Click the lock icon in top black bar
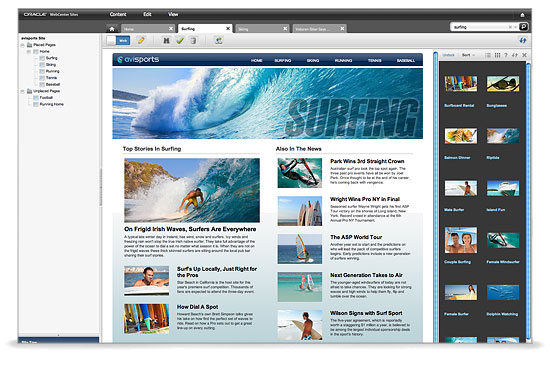Screen dimensions: 550x367 coord(522,15)
